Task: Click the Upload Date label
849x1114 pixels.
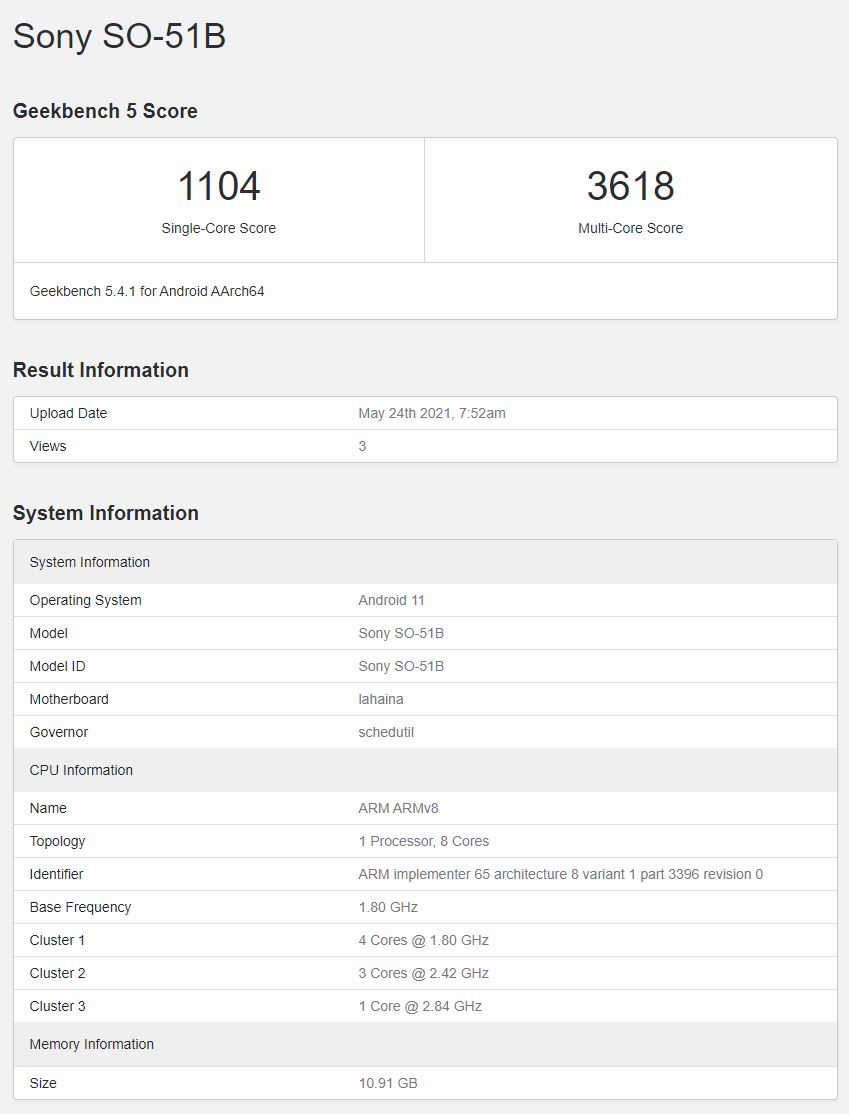Action: point(68,413)
